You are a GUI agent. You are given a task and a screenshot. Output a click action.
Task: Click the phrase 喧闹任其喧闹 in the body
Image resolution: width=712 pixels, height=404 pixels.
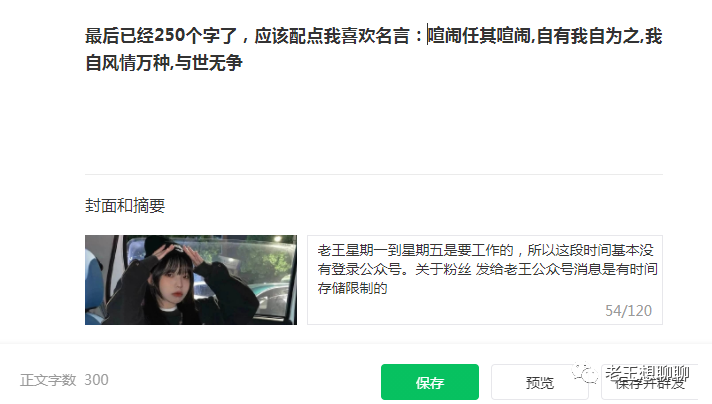click(x=479, y=35)
